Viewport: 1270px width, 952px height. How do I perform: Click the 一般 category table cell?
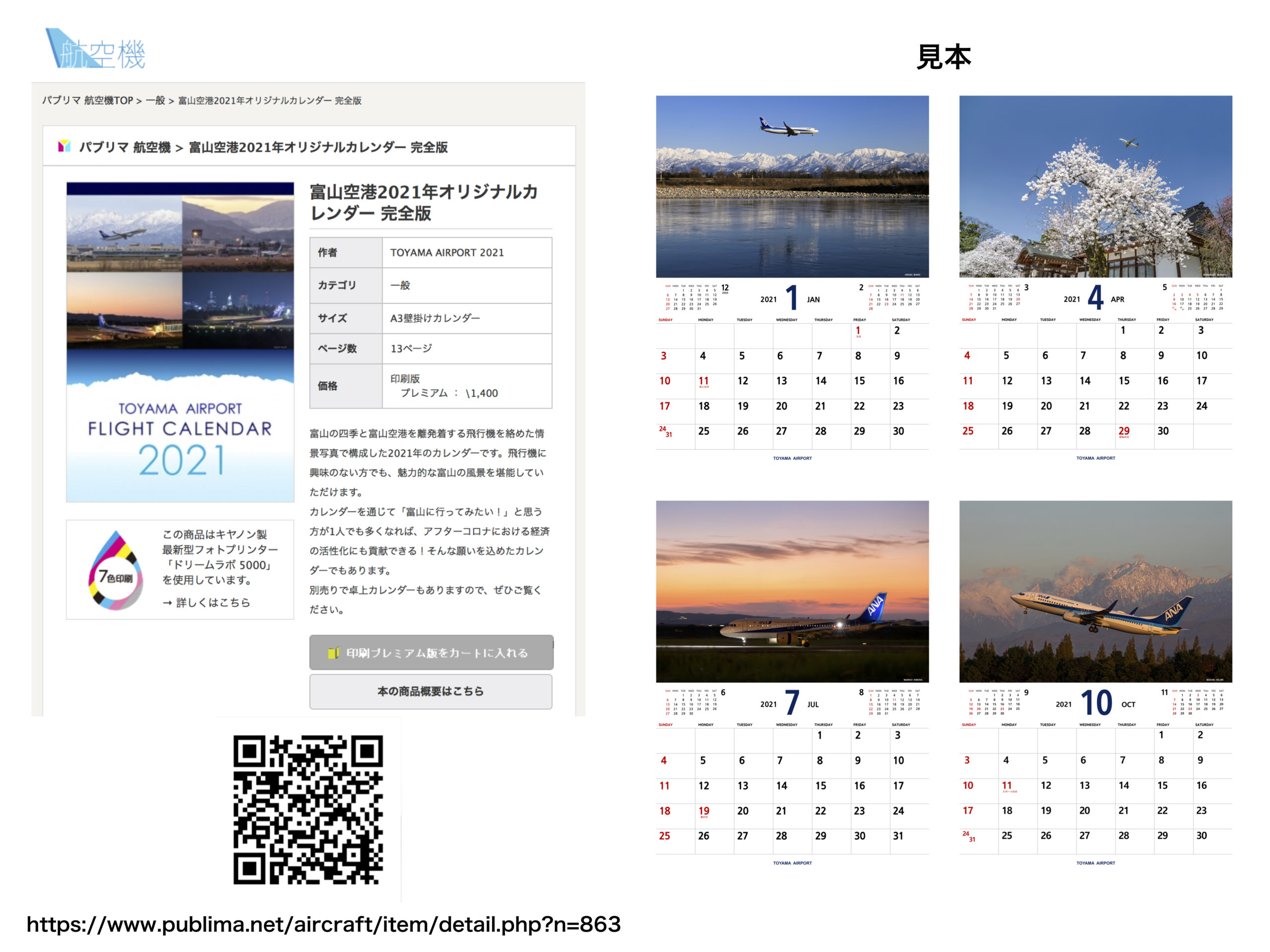click(467, 285)
